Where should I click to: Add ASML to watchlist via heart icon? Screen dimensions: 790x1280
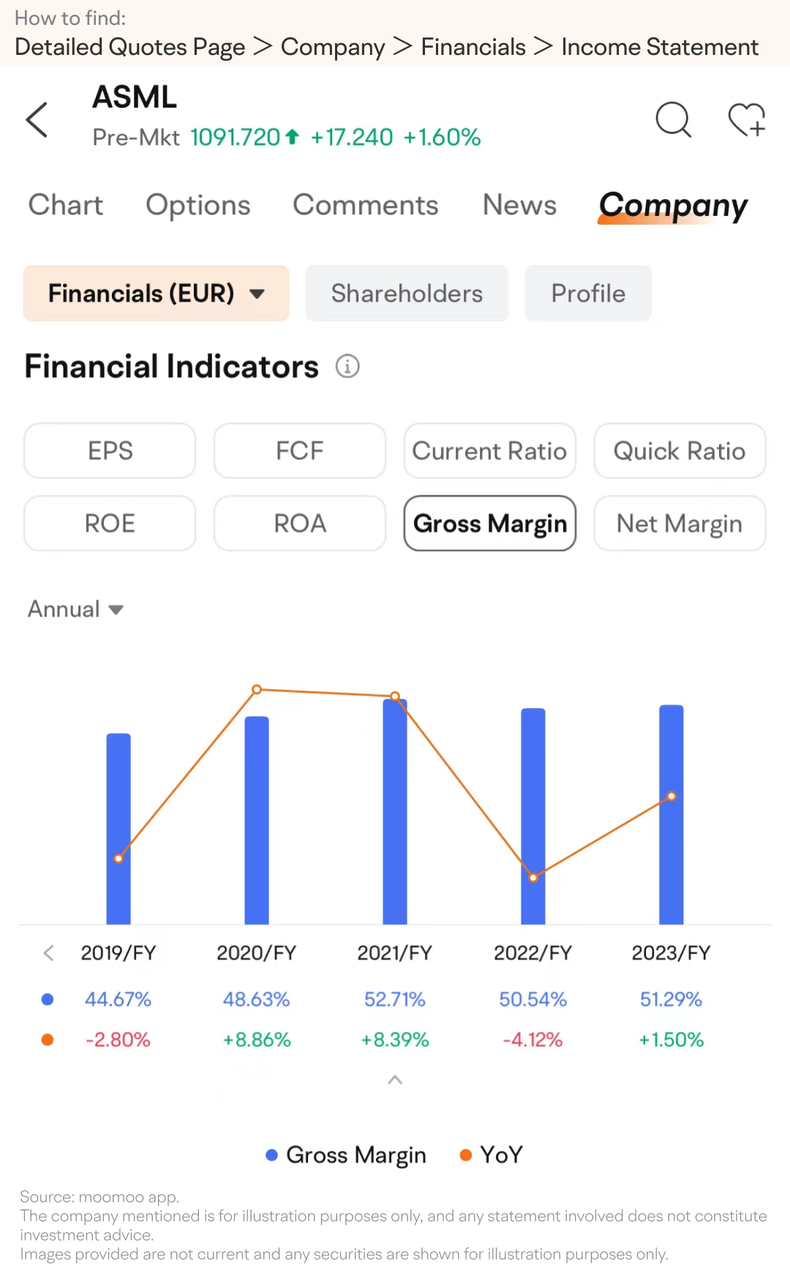point(747,120)
